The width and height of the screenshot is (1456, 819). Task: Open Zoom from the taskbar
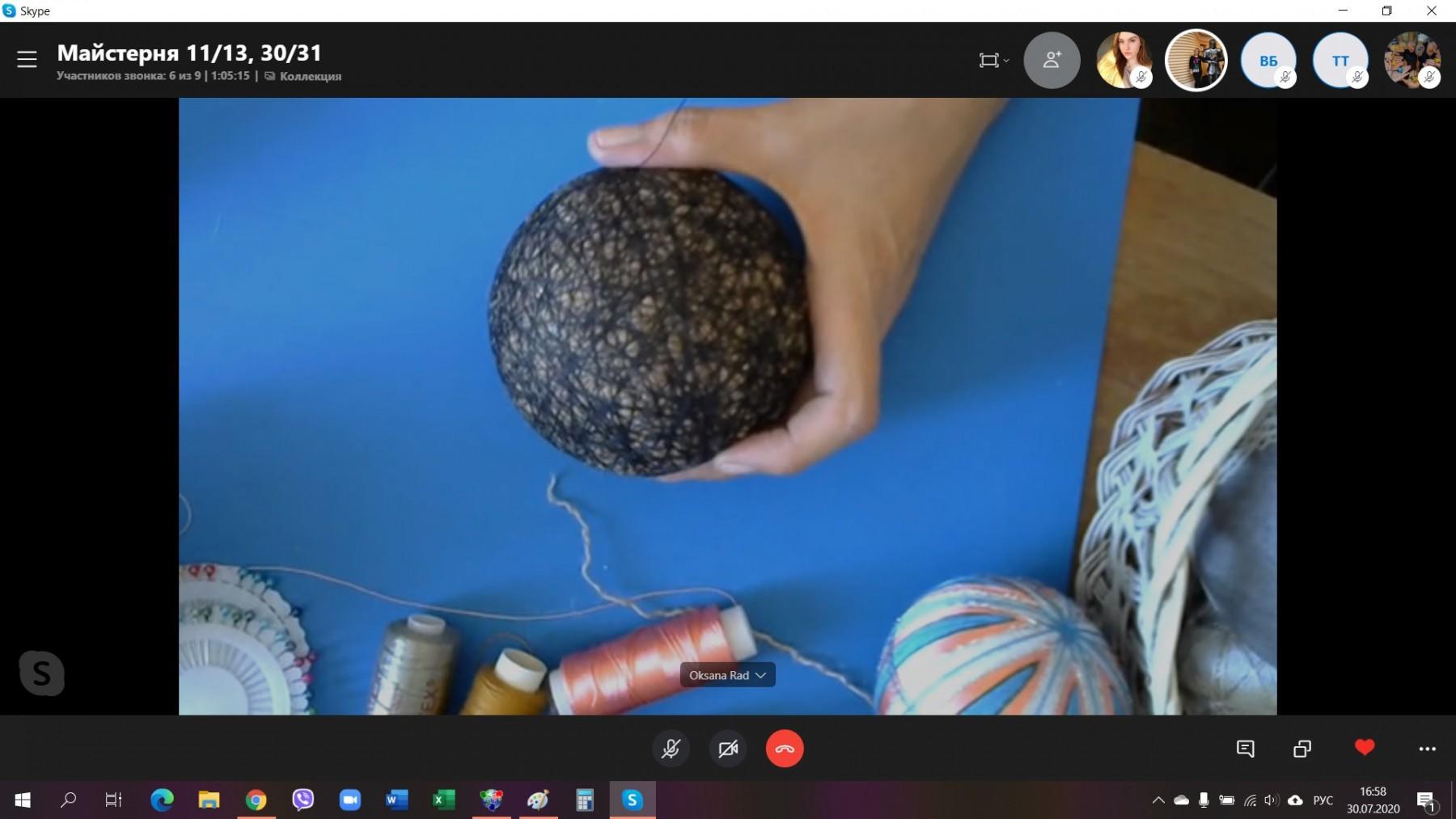click(x=349, y=800)
